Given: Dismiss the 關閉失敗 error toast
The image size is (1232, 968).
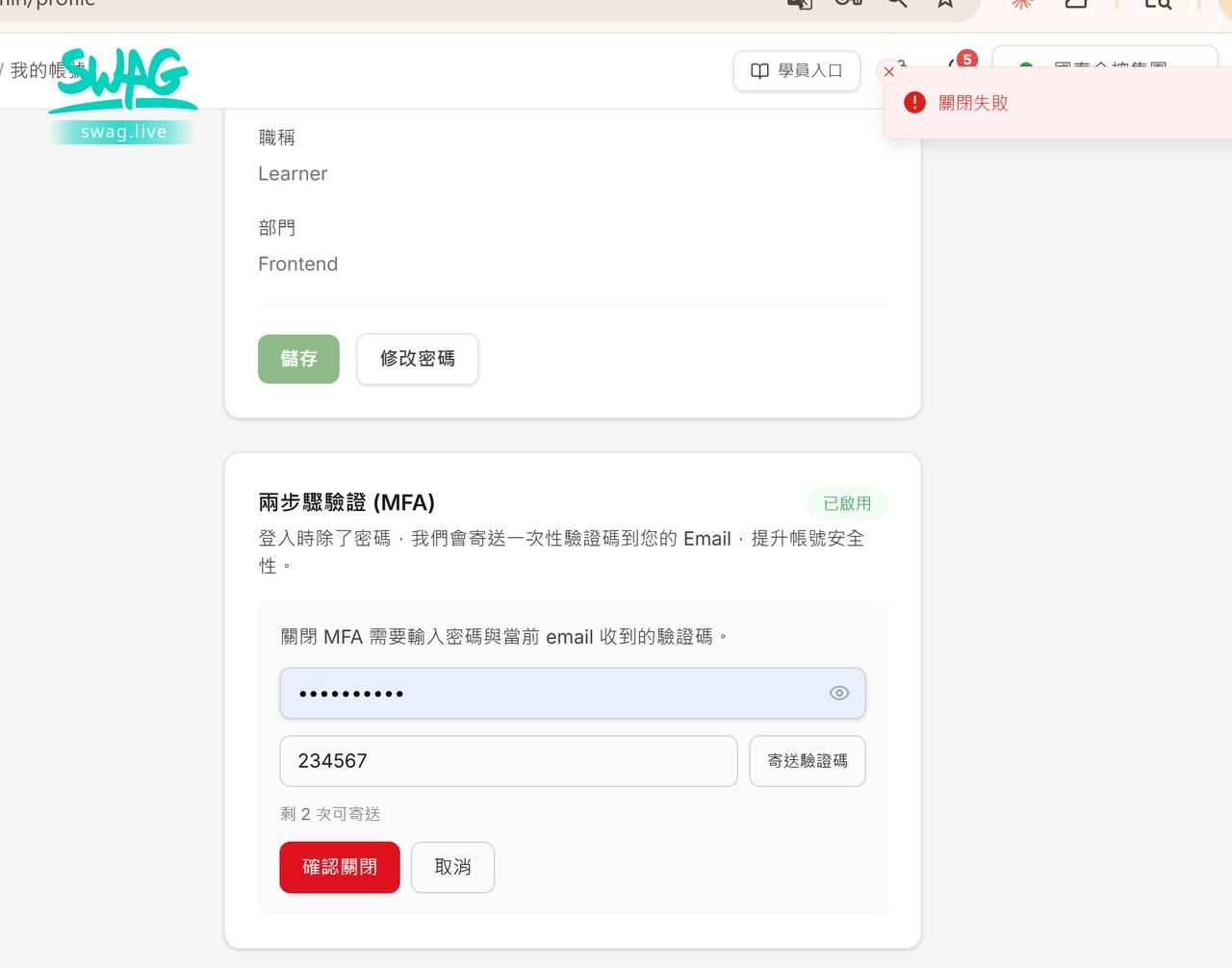Looking at the screenshot, I should (x=889, y=72).
